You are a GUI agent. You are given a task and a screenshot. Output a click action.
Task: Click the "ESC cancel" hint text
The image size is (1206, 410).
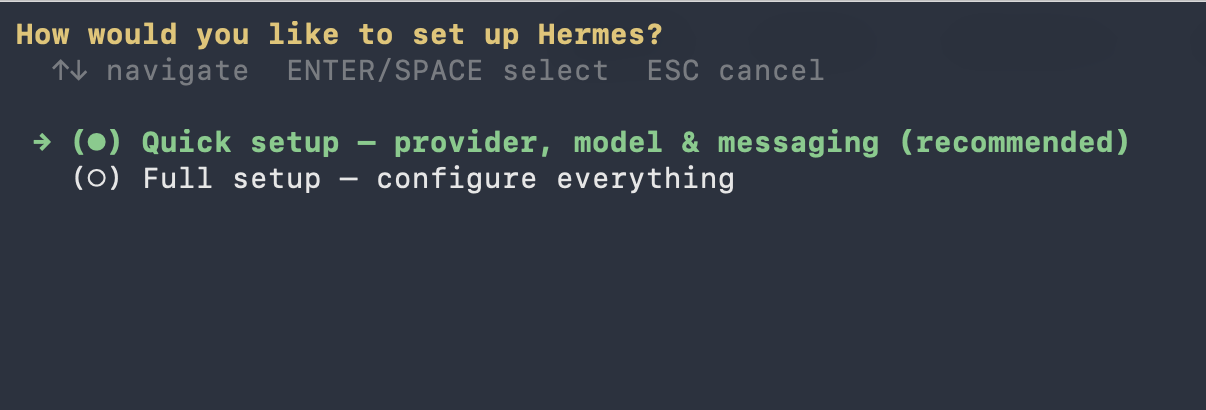point(736,71)
